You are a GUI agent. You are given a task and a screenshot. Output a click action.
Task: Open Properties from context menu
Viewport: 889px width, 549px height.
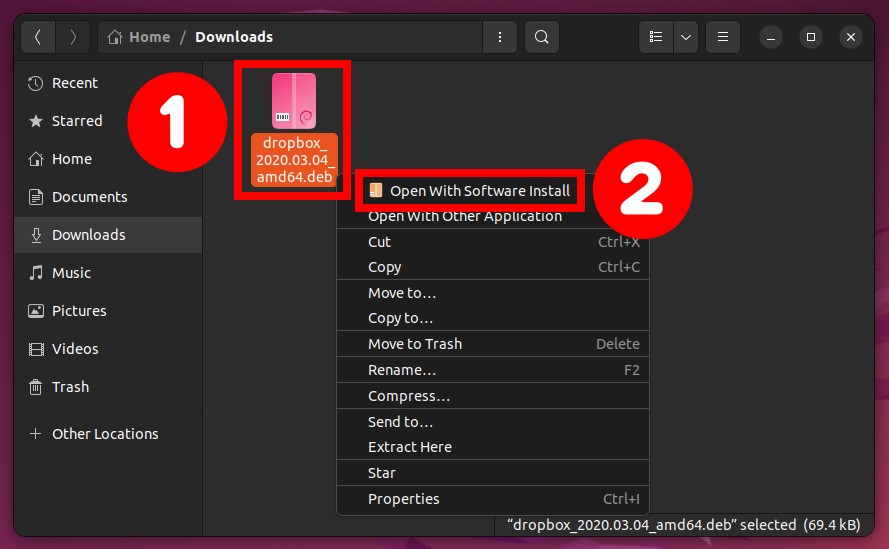pos(493,499)
